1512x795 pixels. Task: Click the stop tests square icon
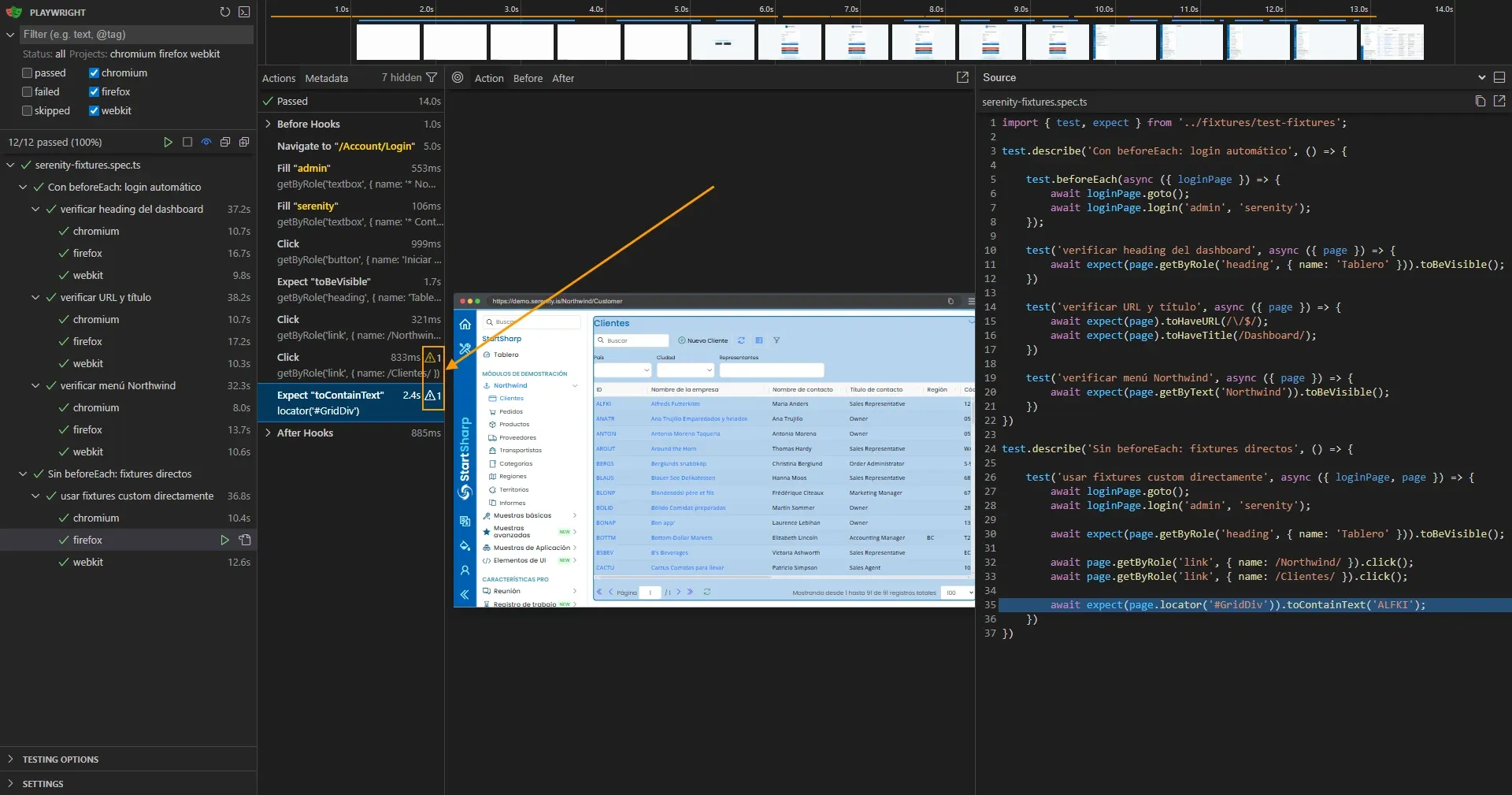tap(187, 142)
